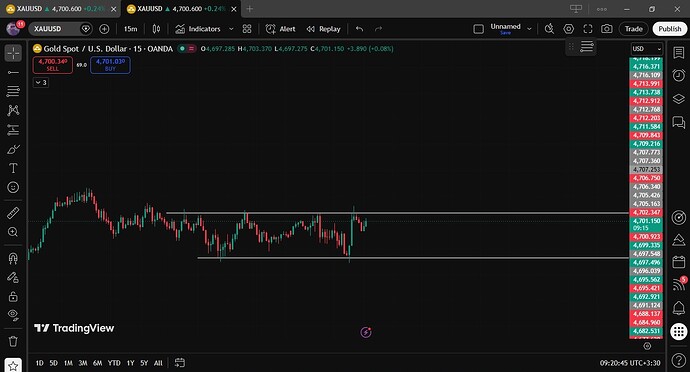Select the YTD date range
The height and width of the screenshot is (372, 690).
click(x=114, y=363)
